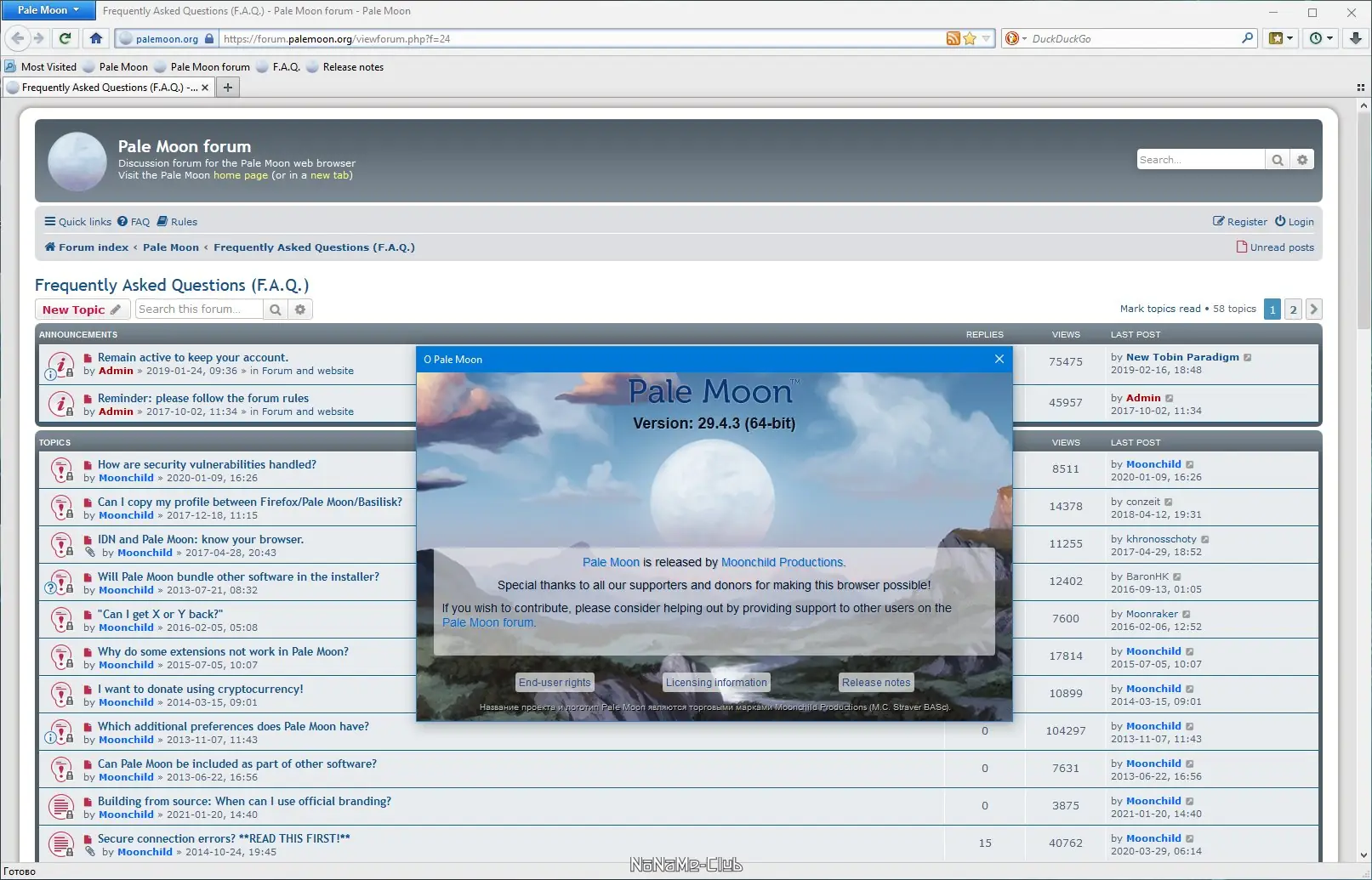View latest post by New Tobin Paradigm icon
Viewport: 1372px width, 880px height.
pyautogui.click(x=1248, y=357)
